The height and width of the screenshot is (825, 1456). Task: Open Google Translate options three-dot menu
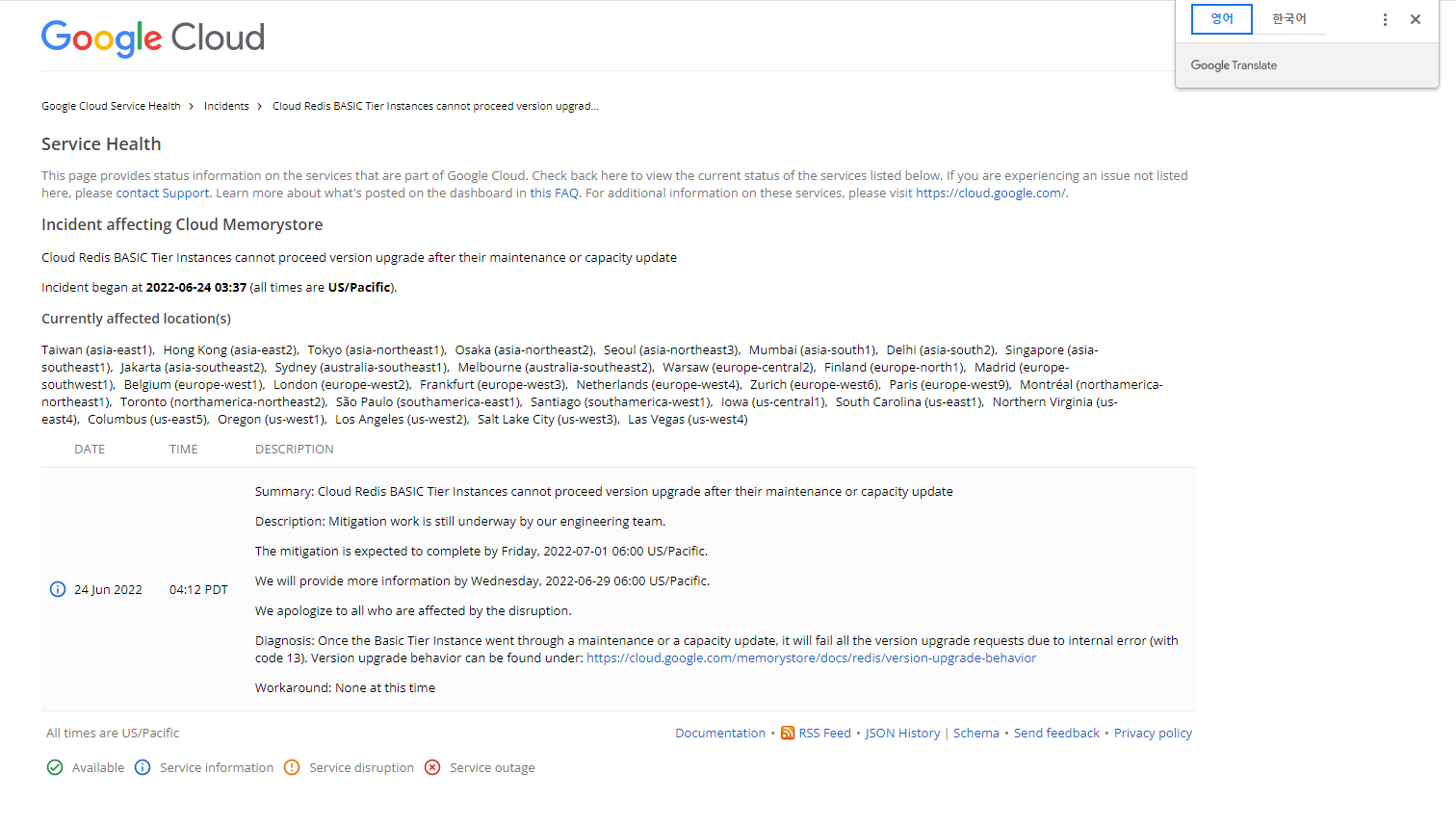[1385, 19]
